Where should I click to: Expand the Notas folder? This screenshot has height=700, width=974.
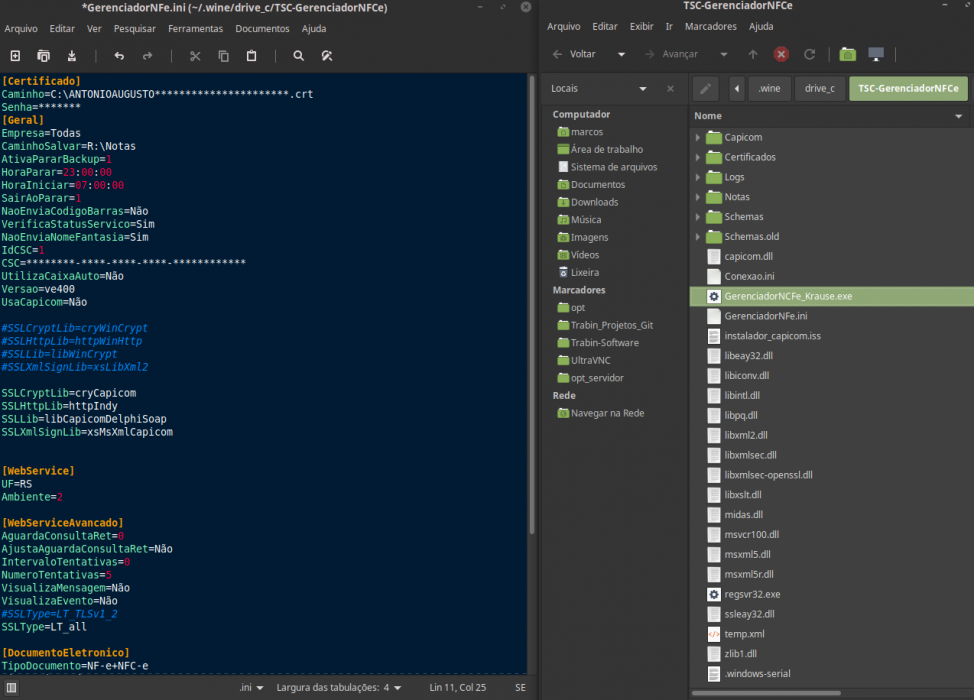[698, 197]
